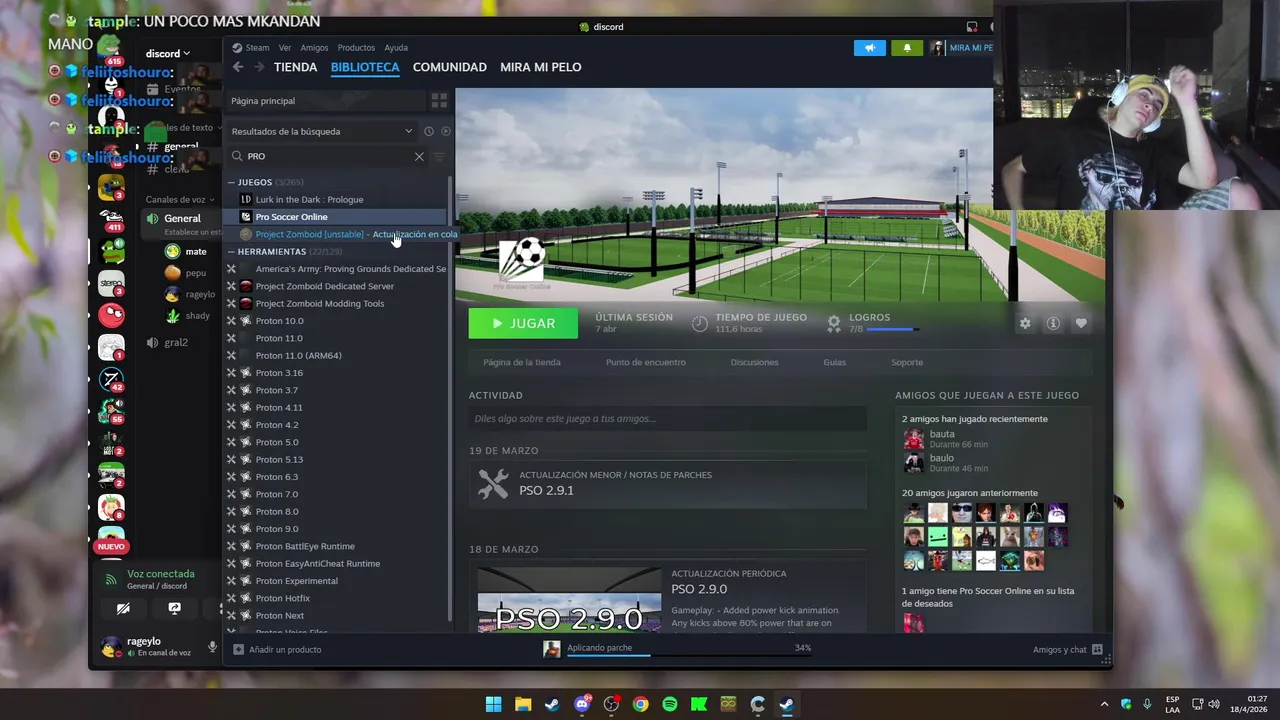The image size is (1280, 720).
Task: Open game settings gear in Steam
Action: coord(1025,323)
